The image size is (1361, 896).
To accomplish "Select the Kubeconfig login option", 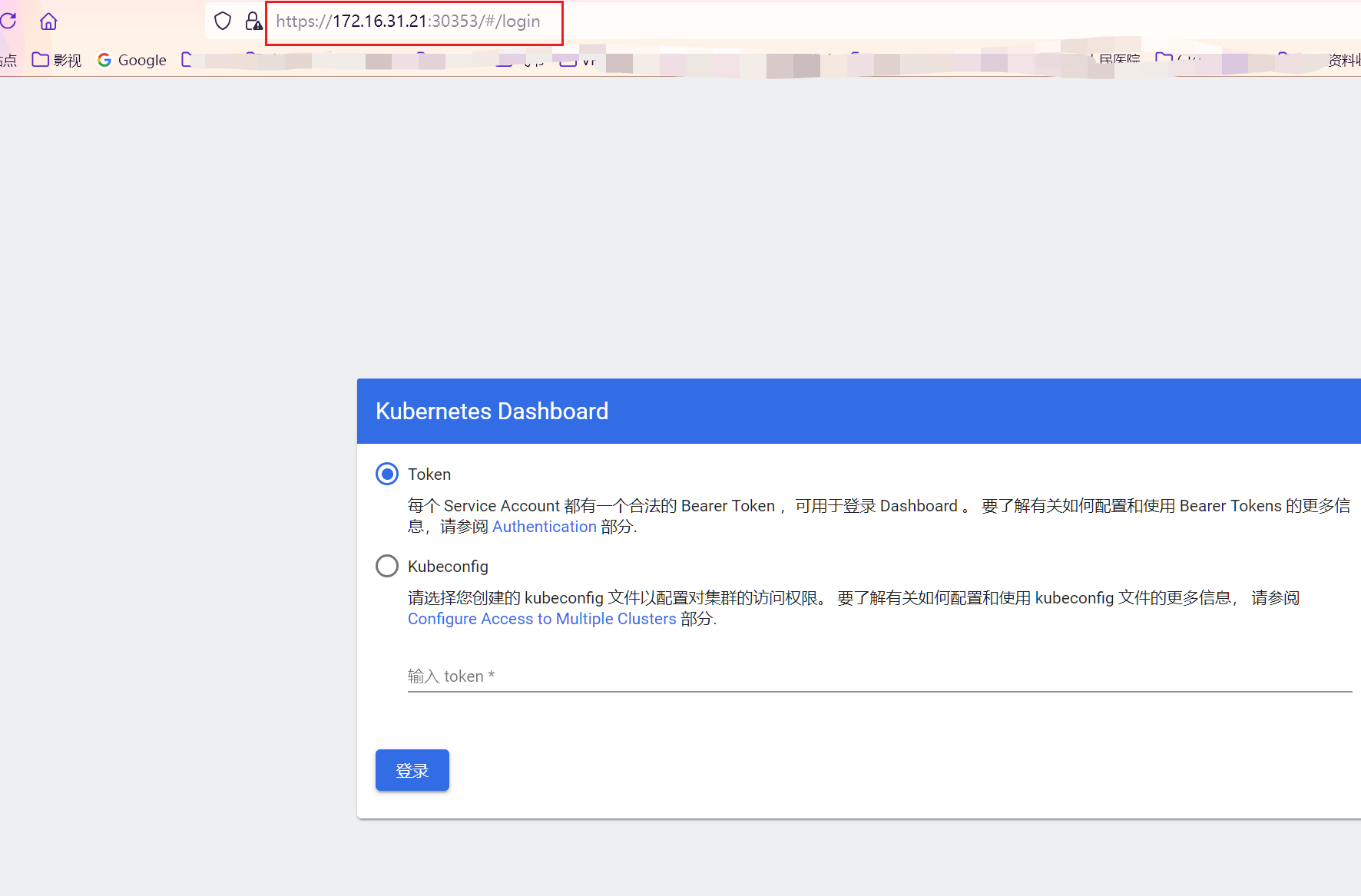I will coord(387,566).
